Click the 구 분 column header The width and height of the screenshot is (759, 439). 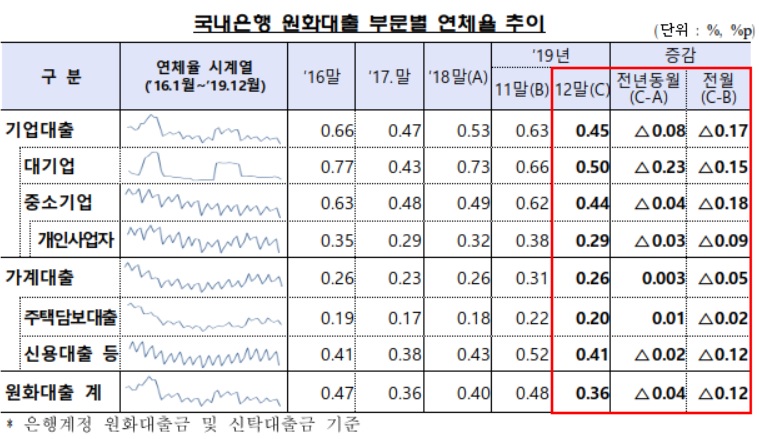(61, 76)
